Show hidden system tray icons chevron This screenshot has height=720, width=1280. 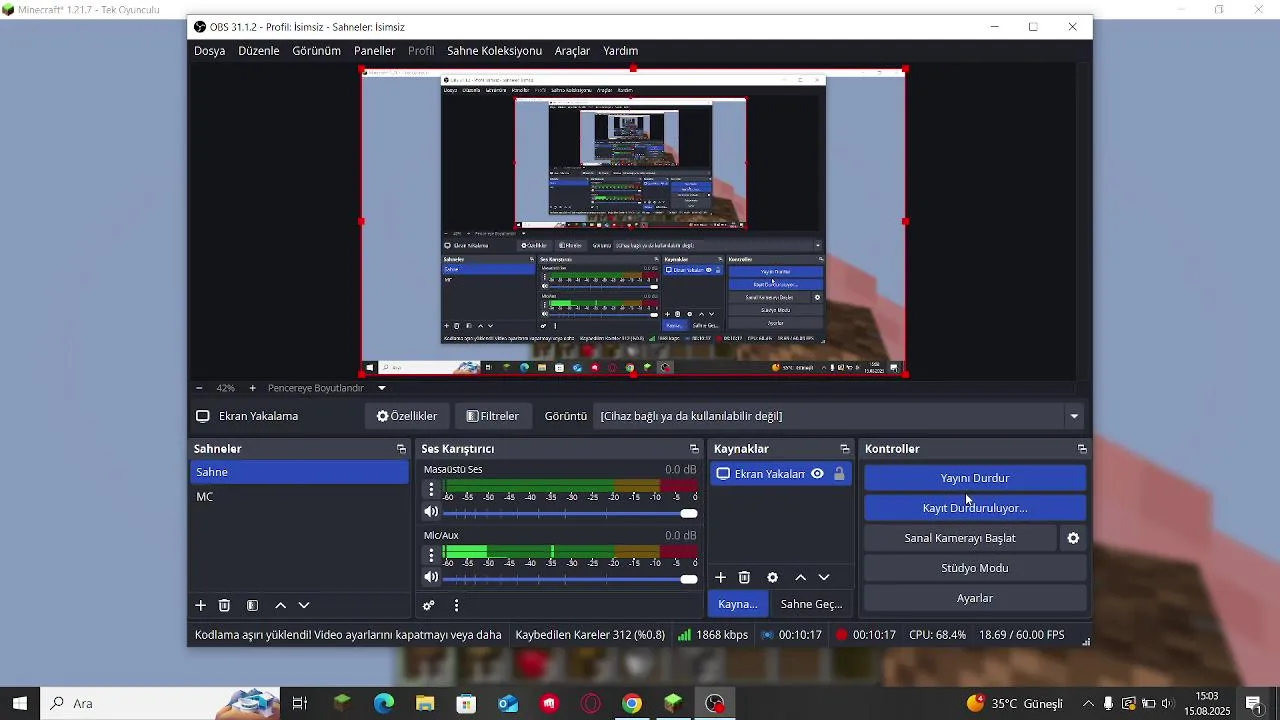coord(1088,704)
